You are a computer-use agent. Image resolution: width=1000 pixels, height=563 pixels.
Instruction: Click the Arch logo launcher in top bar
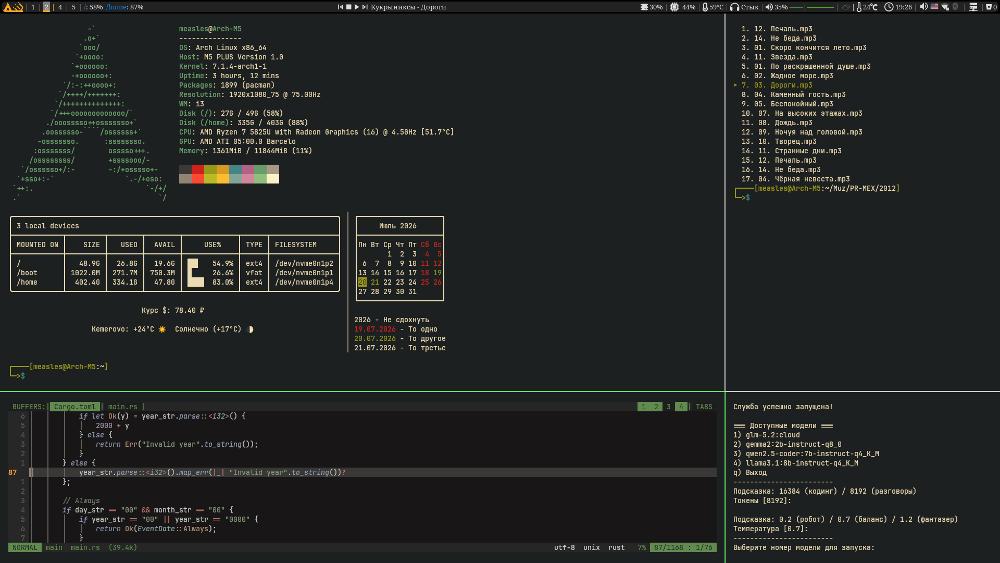13,7
